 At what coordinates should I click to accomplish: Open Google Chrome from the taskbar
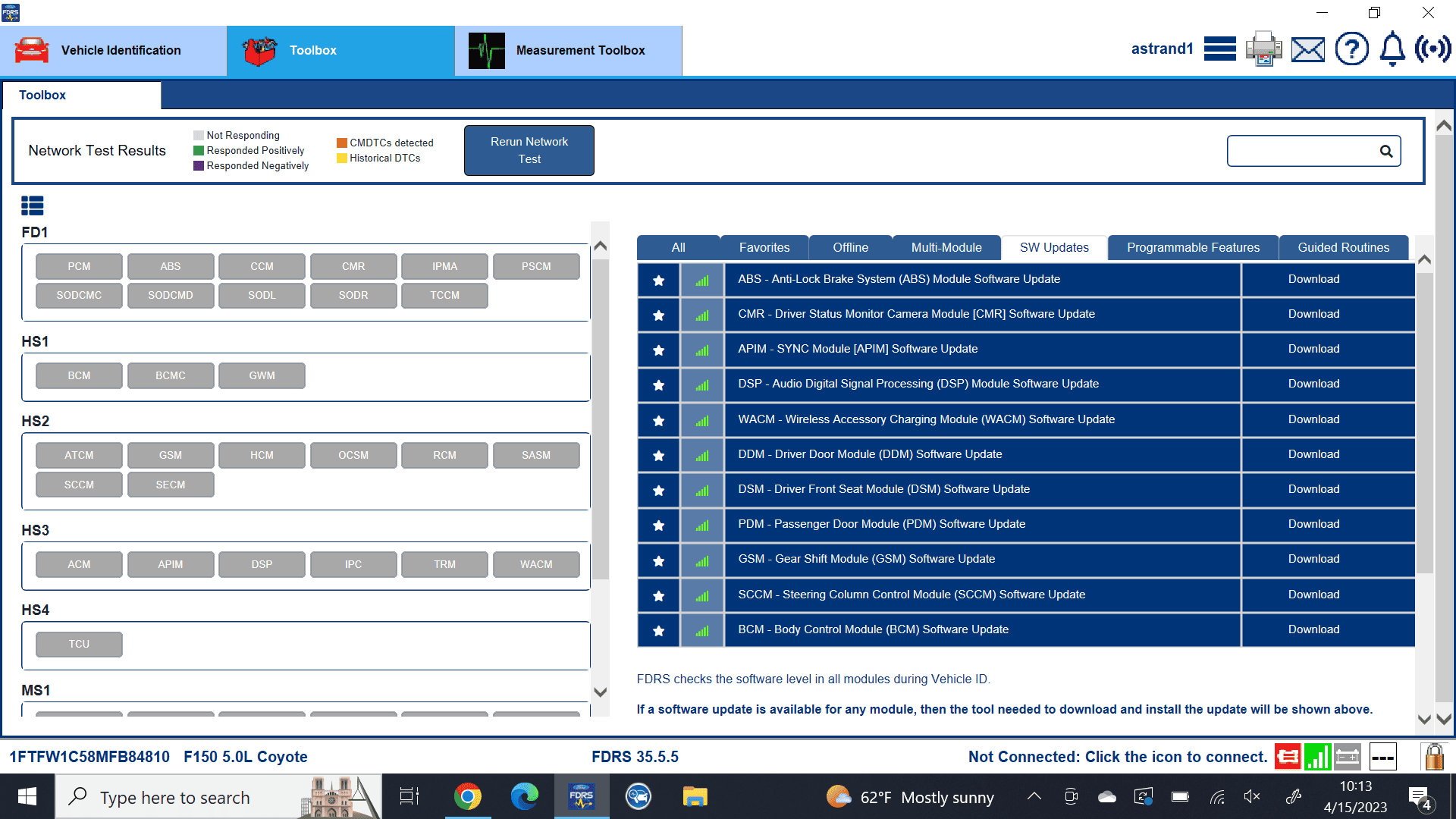(468, 796)
